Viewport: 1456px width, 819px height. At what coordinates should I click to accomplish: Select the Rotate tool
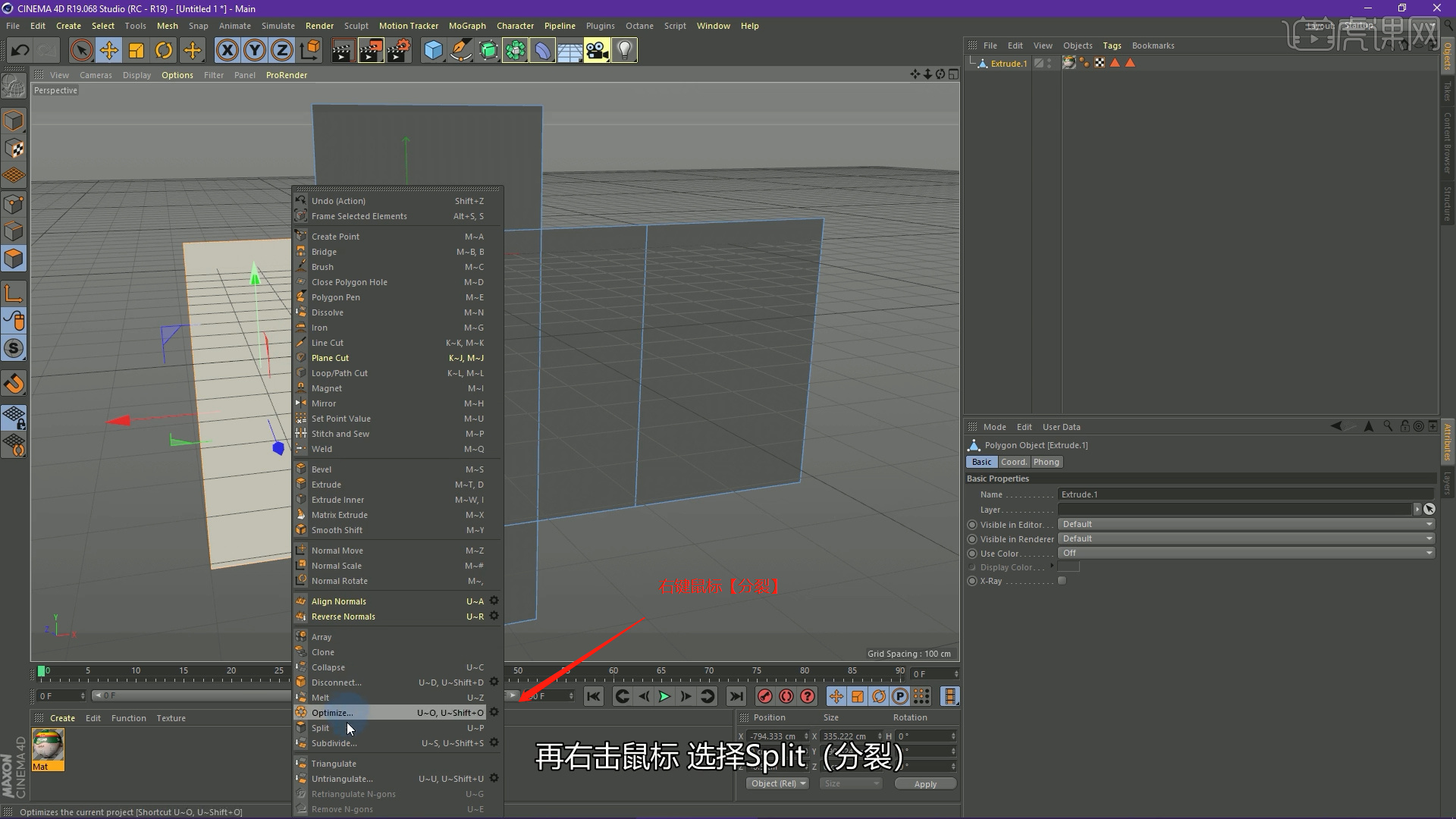point(164,51)
